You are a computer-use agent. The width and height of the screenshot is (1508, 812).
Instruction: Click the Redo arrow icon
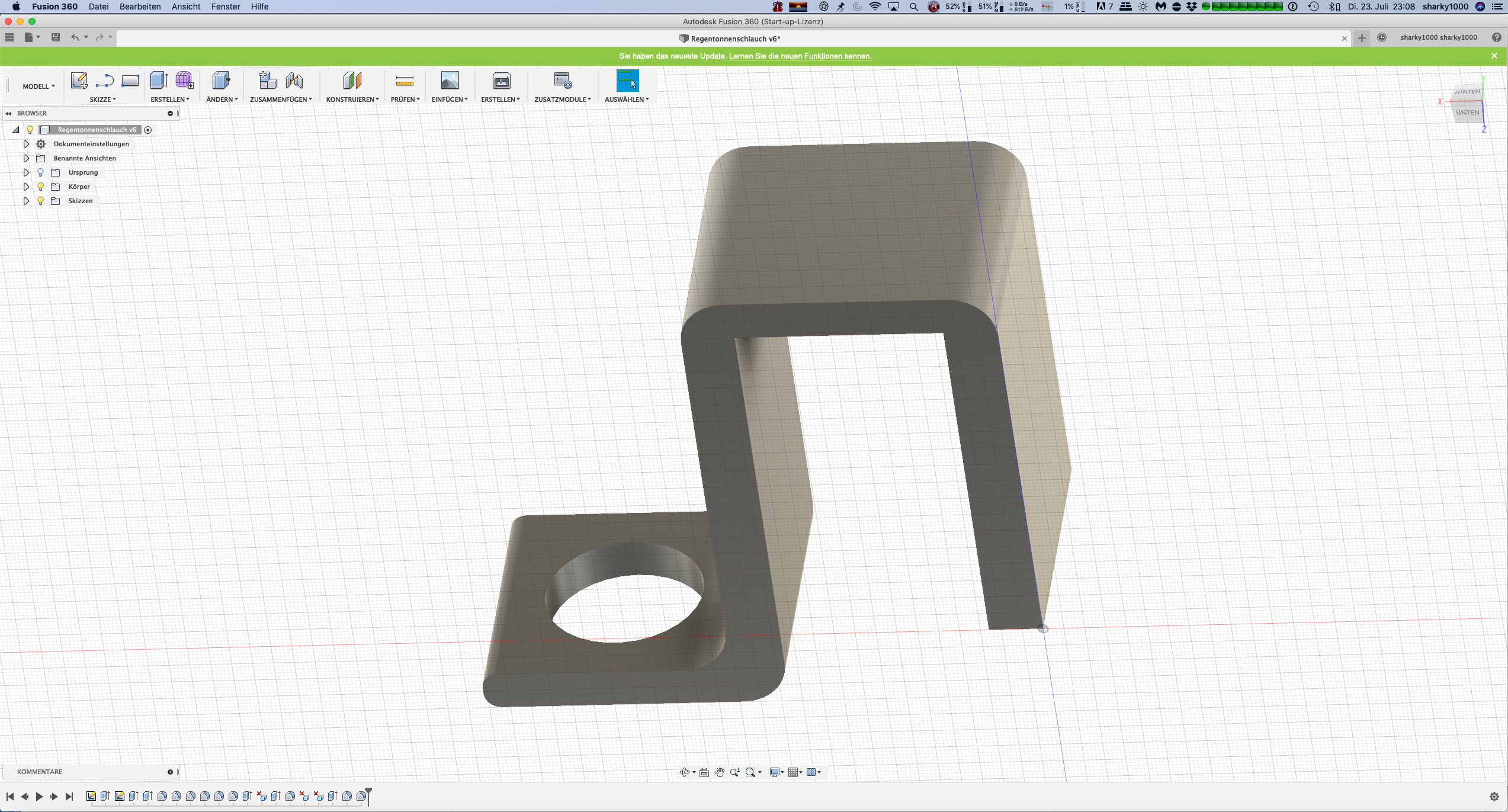coord(100,37)
